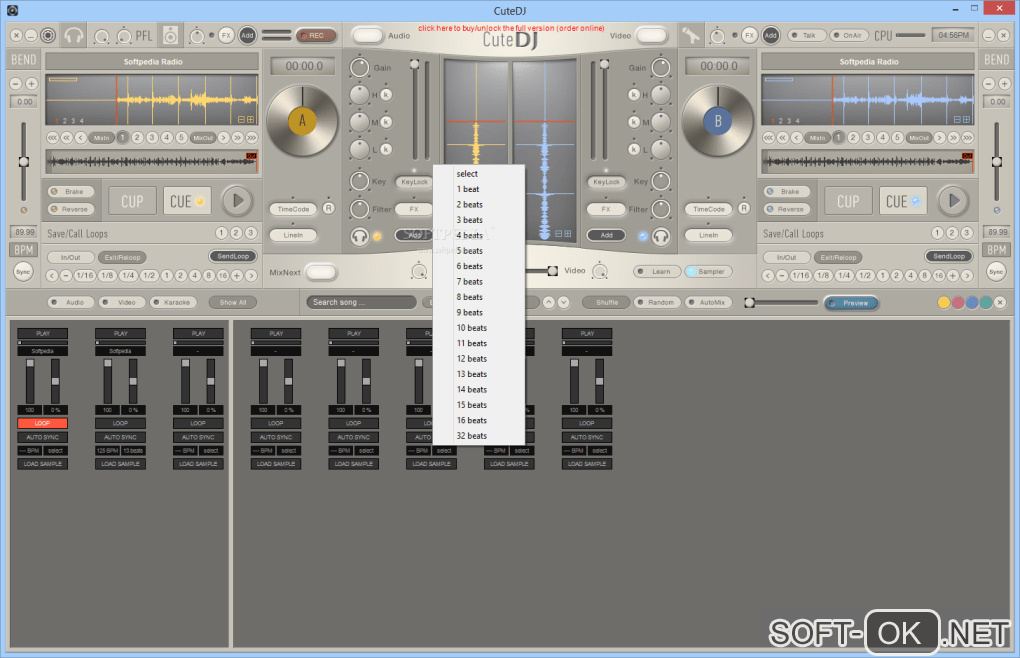Click turntable platter A

tap(302, 121)
